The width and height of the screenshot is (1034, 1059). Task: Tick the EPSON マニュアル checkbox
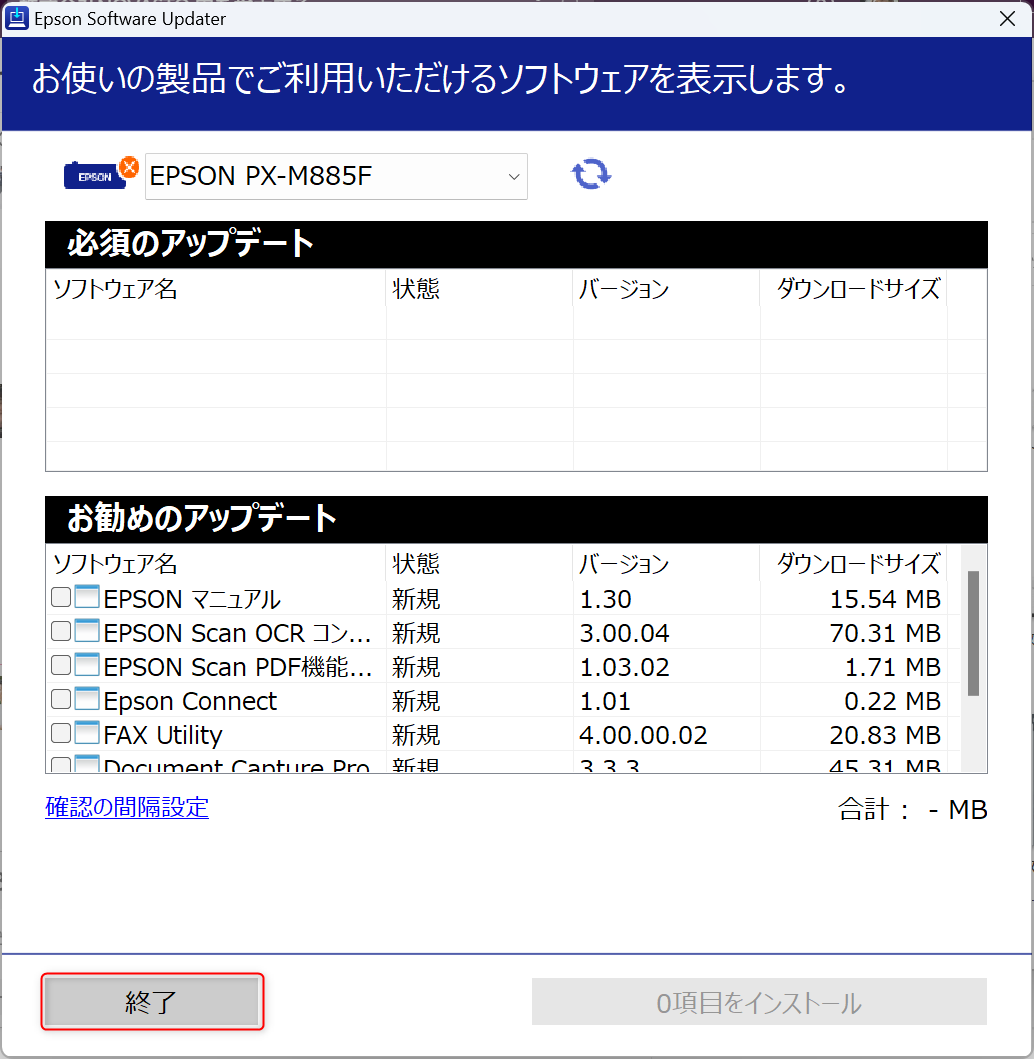coord(61,597)
